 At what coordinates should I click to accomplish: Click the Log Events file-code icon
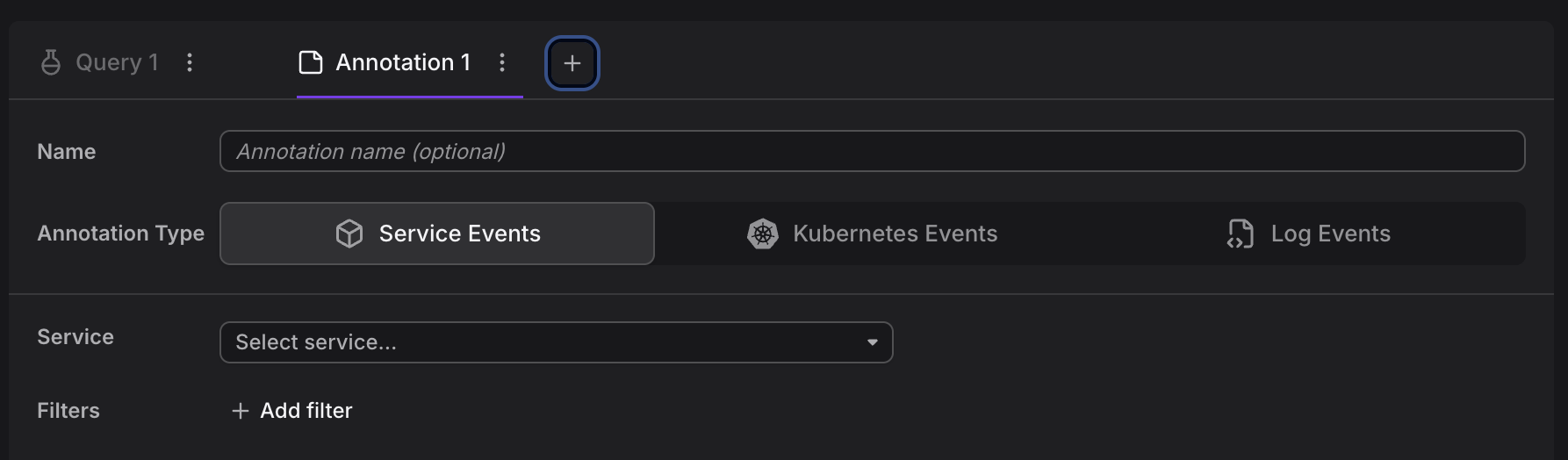coord(1241,234)
